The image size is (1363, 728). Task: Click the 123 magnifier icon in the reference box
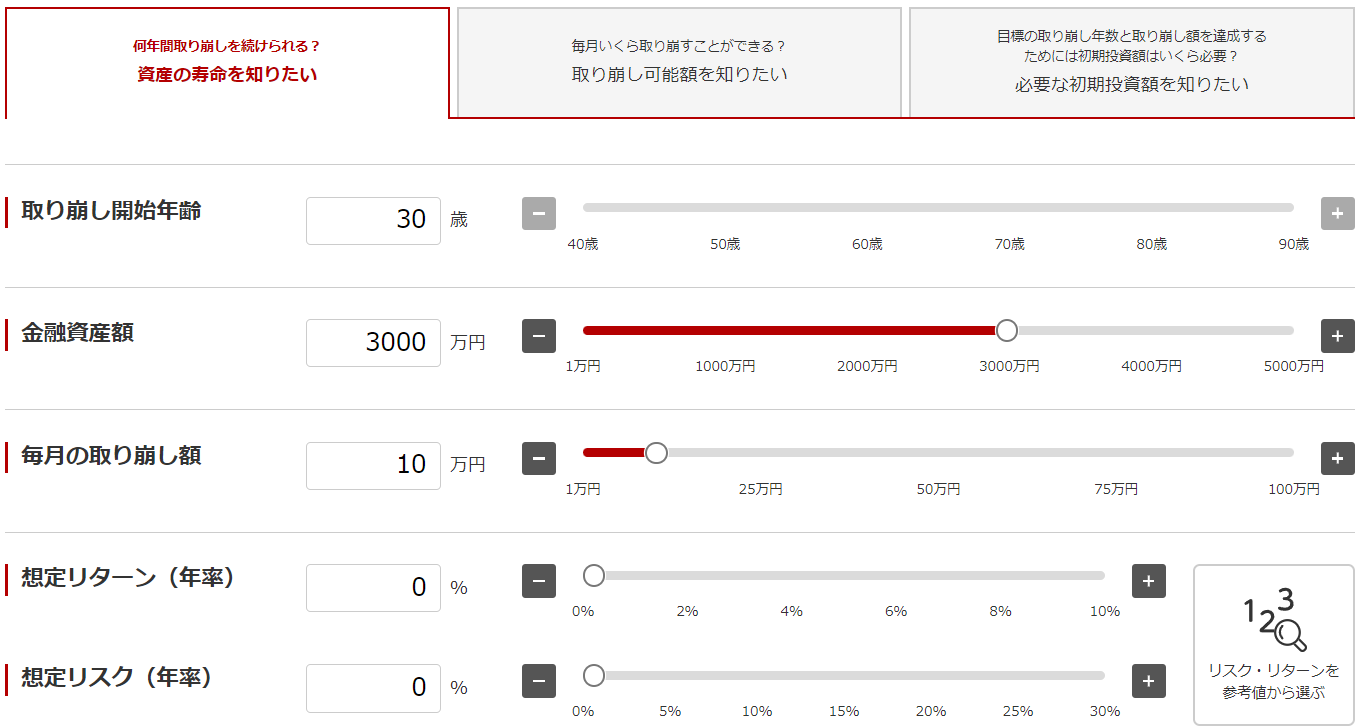pos(1273,620)
